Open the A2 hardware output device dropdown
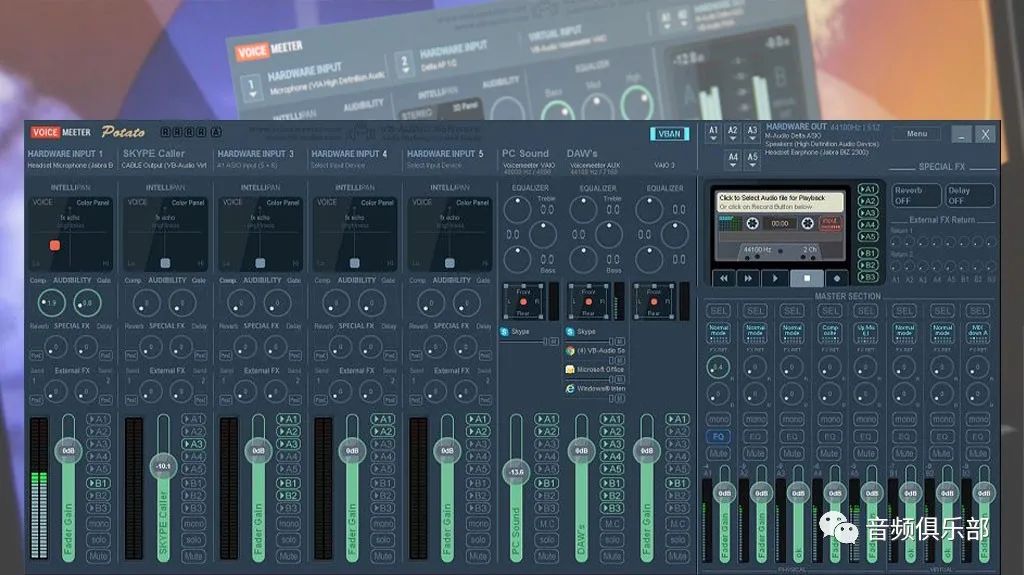The width and height of the screenshot is (1024, 575). [733, 134]
